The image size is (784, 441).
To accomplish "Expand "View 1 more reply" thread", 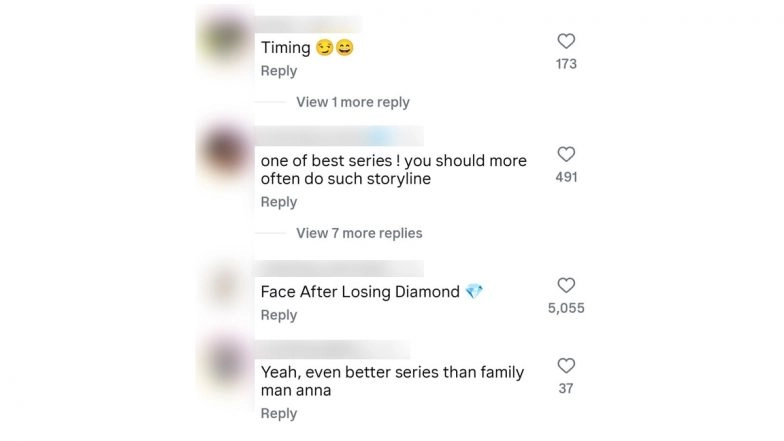I will tap(352, 102).
